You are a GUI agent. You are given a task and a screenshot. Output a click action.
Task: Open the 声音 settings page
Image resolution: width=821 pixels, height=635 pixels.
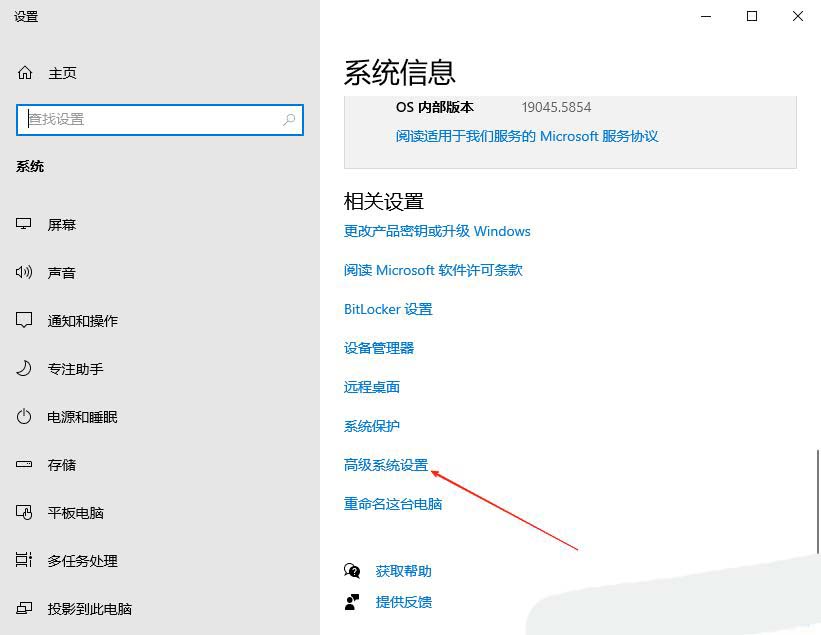point(61,273)
